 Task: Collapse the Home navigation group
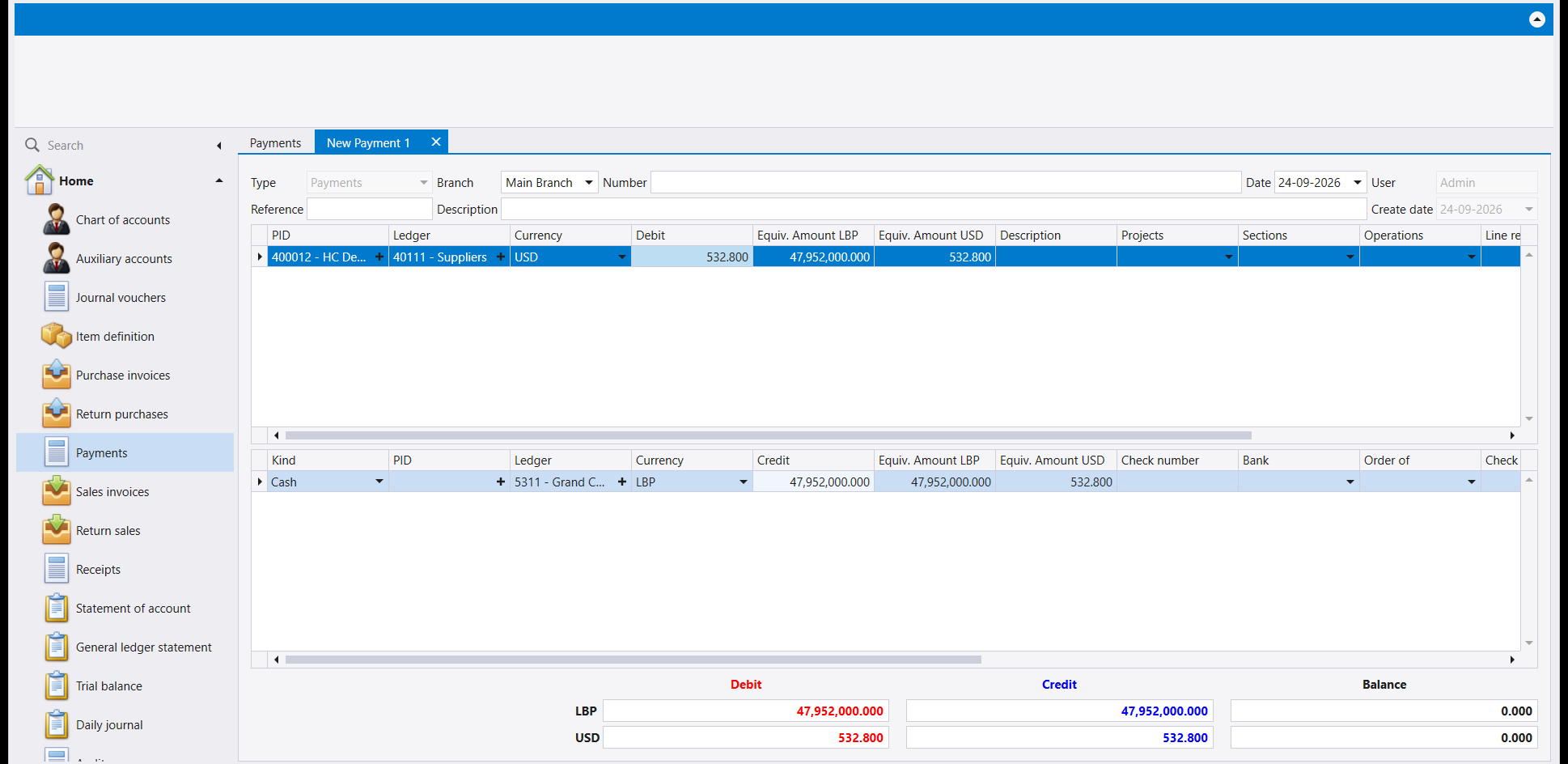tap(219, 180)
